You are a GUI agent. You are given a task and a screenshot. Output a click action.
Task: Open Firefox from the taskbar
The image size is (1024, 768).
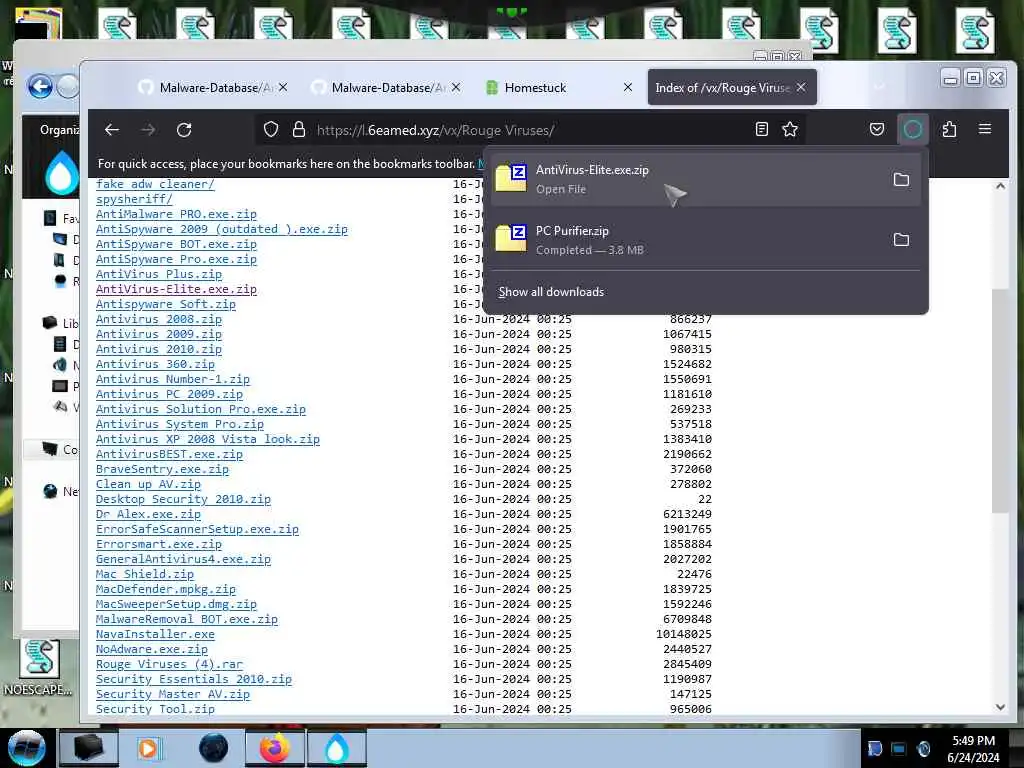pos(274,748)
